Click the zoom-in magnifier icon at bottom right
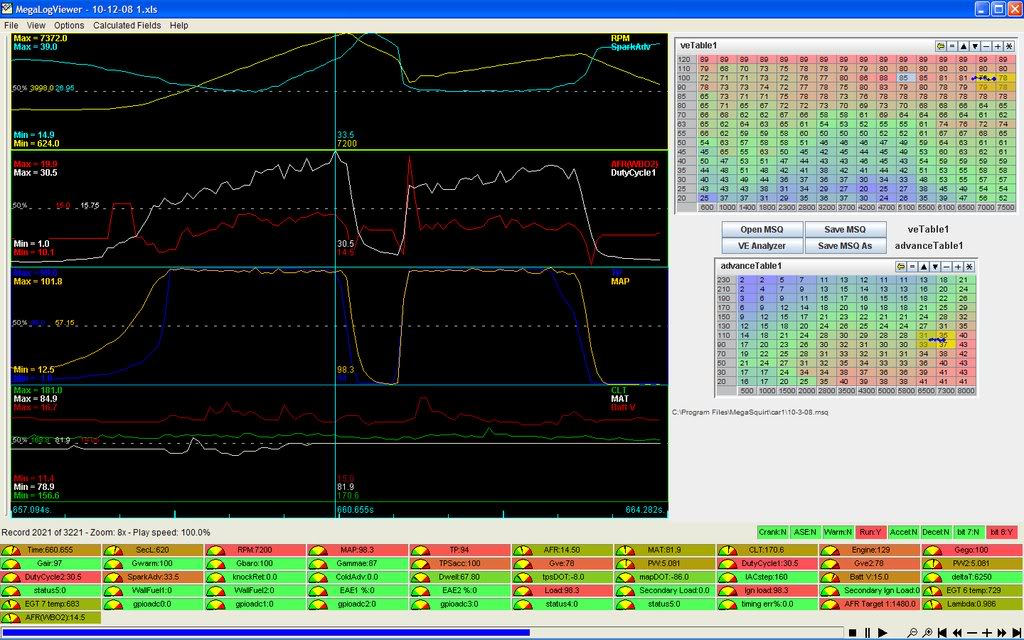 (x=927, y=632)
